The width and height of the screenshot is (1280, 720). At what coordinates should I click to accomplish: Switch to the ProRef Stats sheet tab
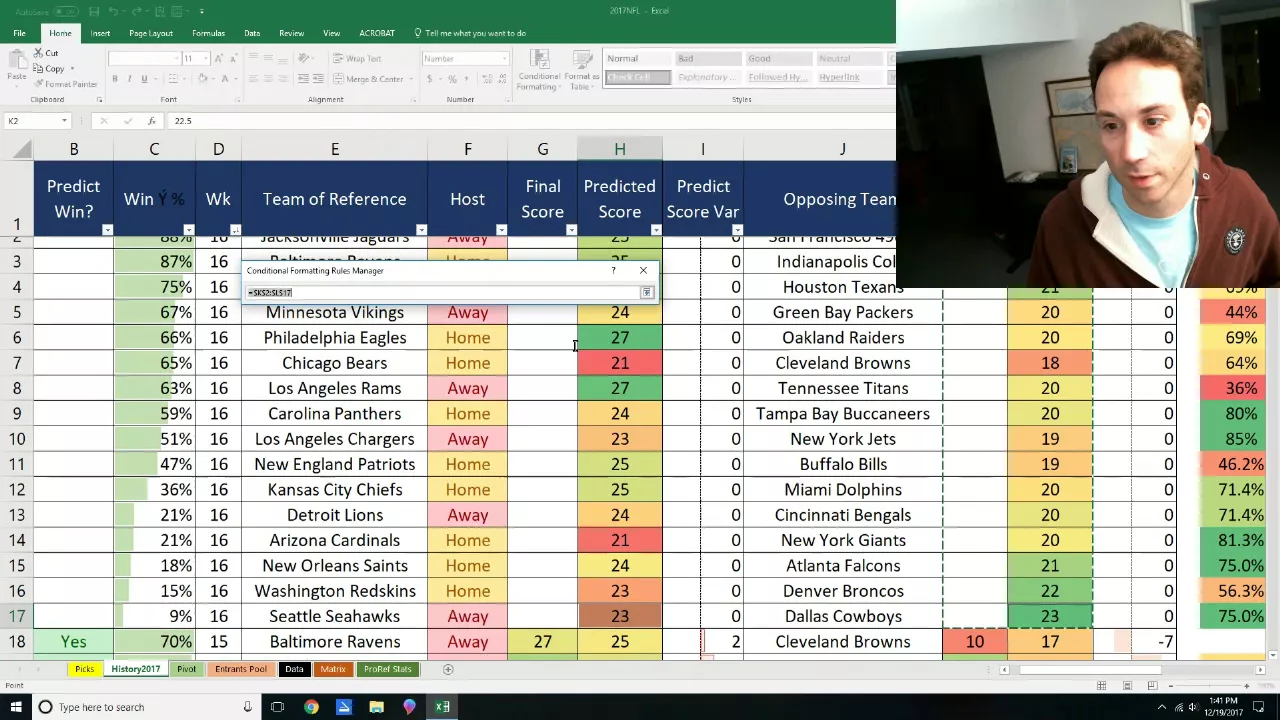coord(387,669)
